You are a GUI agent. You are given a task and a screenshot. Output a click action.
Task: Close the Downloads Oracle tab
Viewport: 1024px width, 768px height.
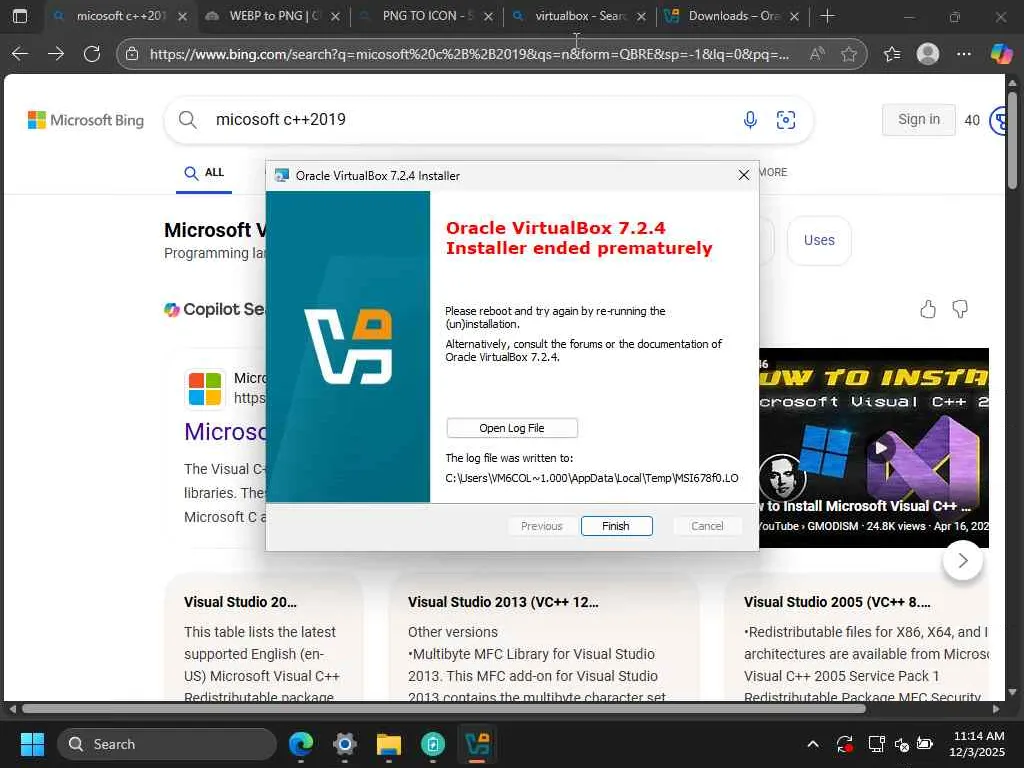click(x=794, y=16)
